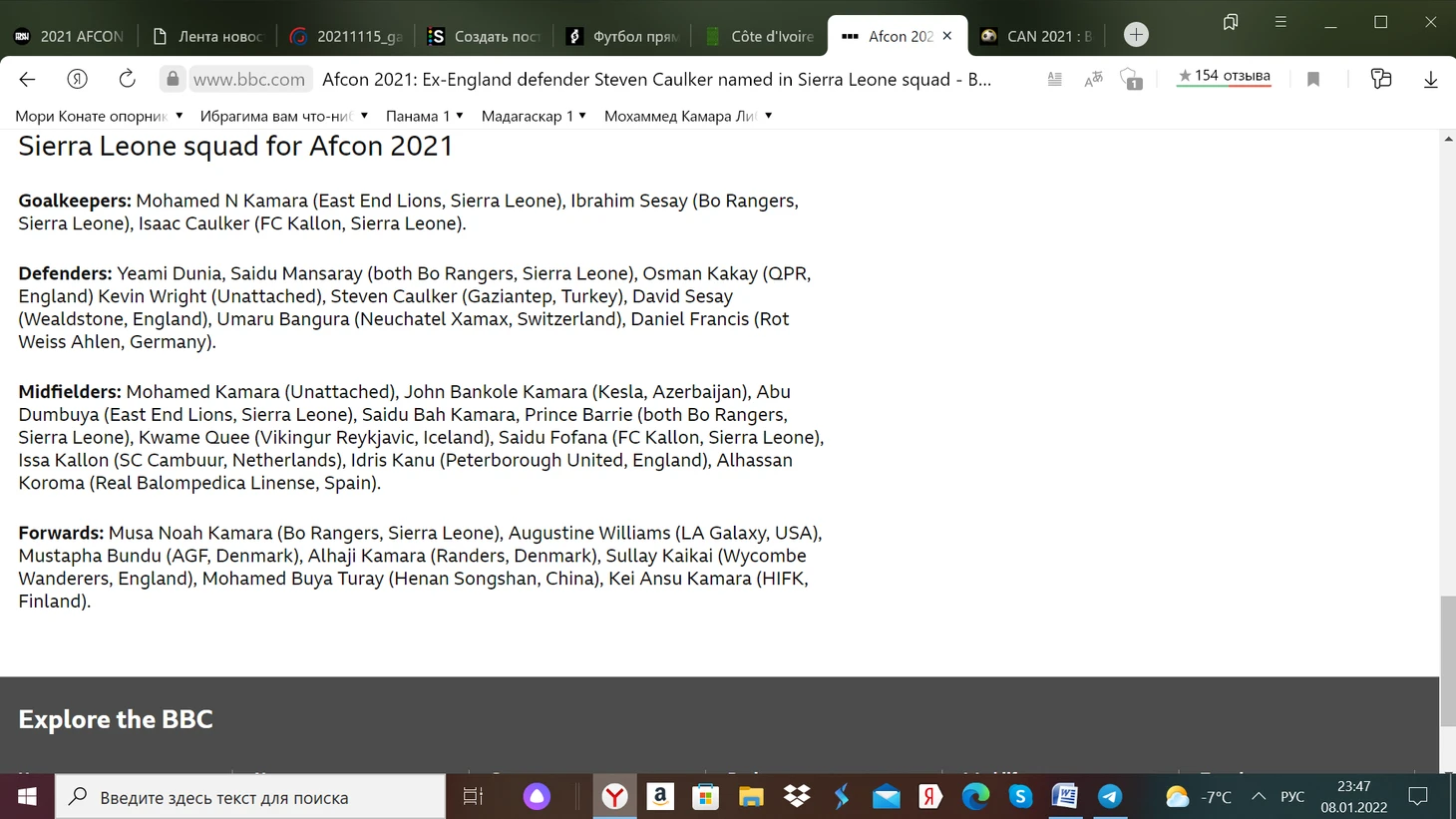Image resolution: width=1456 pixels, height=819 pixels.
Task: Enable reader mode icon in address bar
Action: click(1054, 79)
